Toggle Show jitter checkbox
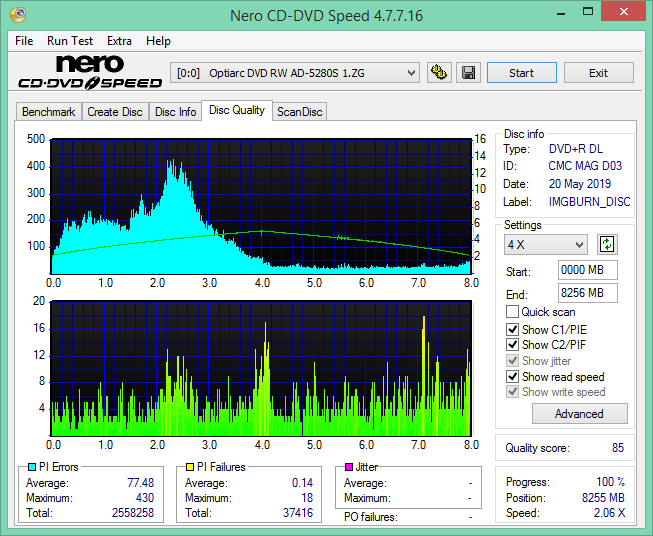The width and height of the screenshot is (653, 536). point(512,360)
